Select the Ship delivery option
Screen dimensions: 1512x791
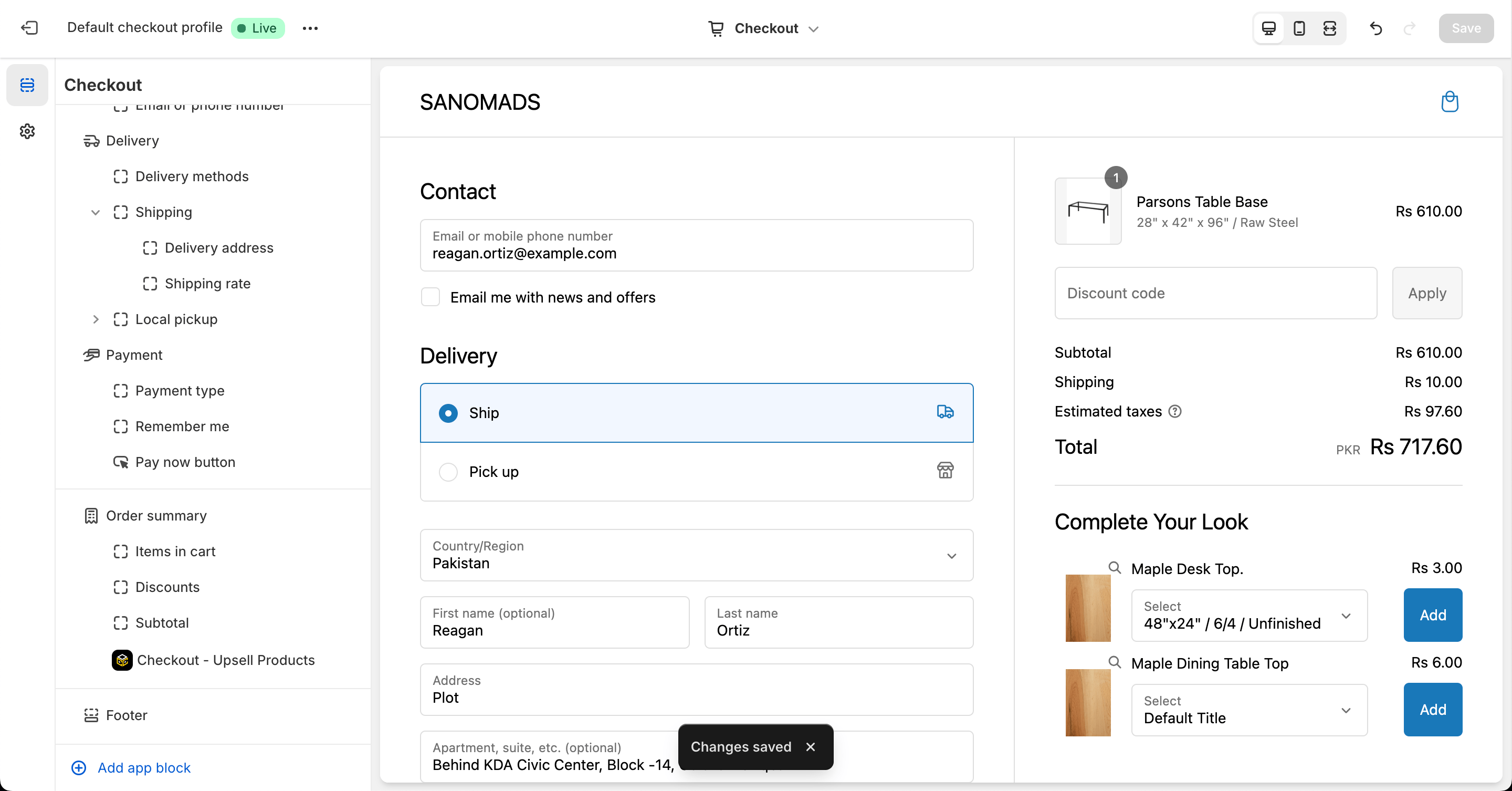coord(448,413)
